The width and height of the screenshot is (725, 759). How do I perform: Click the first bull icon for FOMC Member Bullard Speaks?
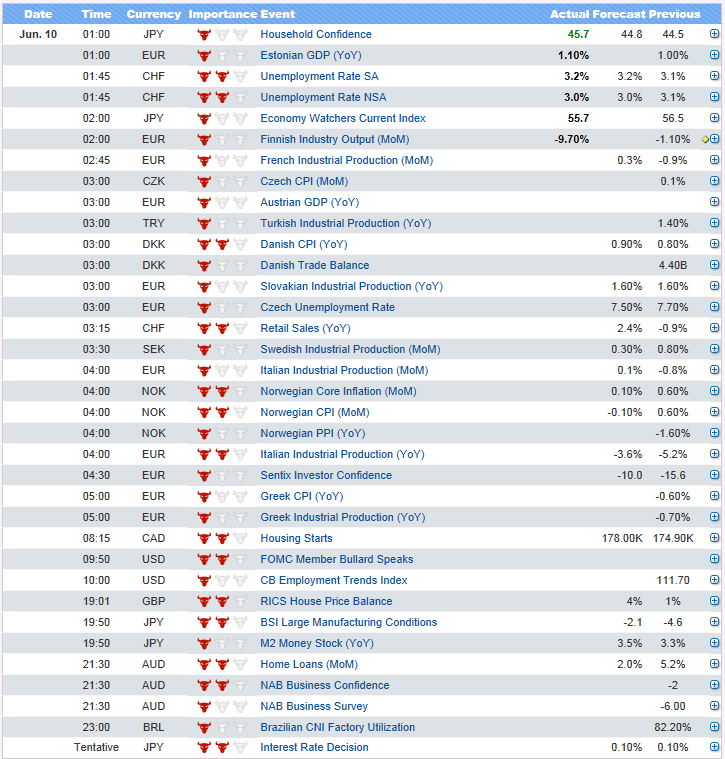click(204, 559)
